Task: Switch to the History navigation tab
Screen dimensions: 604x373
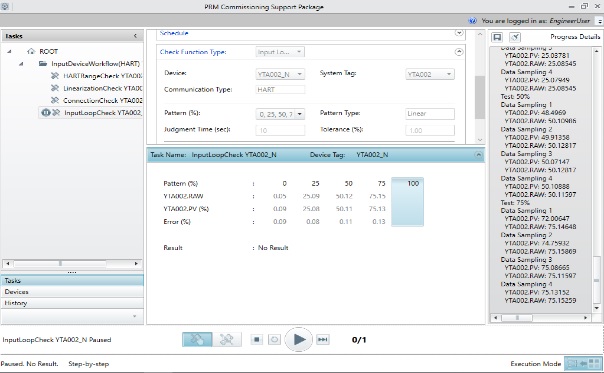Action: pyautogui.click(x=72, y=303)
